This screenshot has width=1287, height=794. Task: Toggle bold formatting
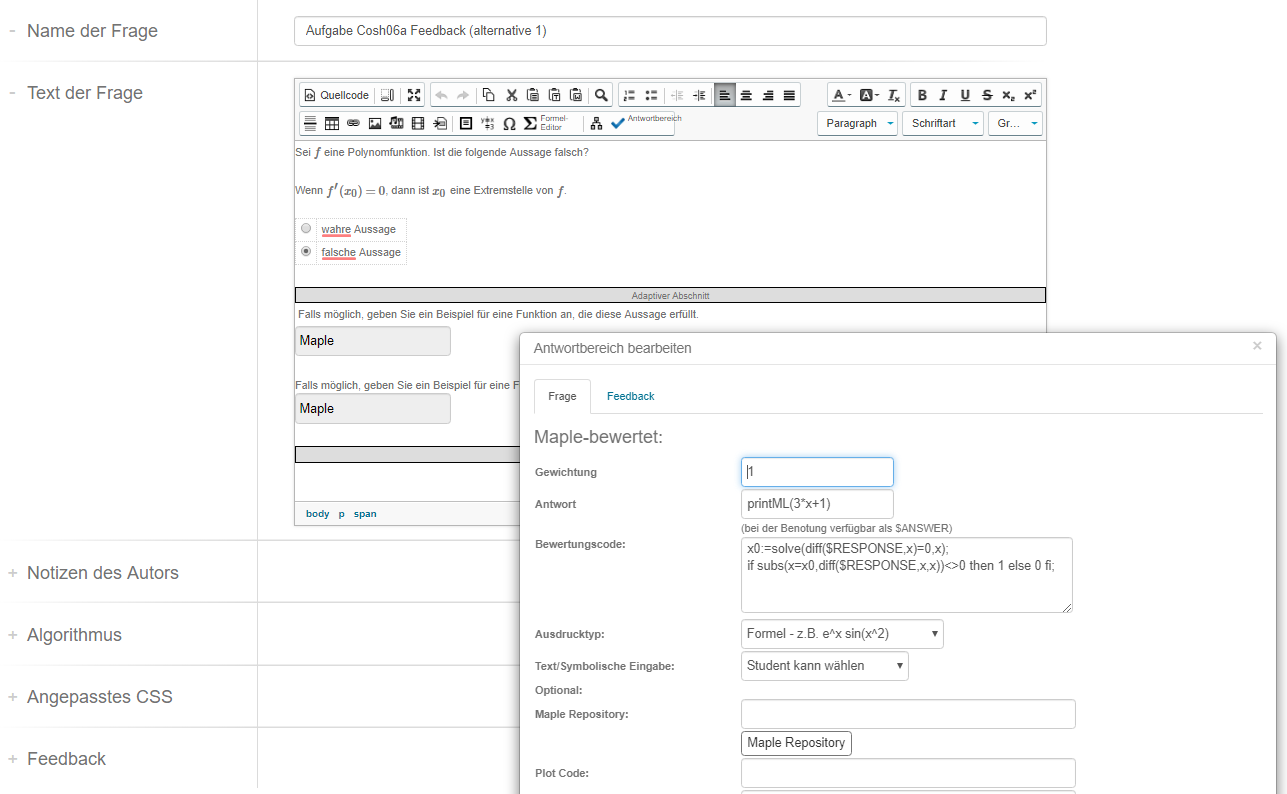922,96
